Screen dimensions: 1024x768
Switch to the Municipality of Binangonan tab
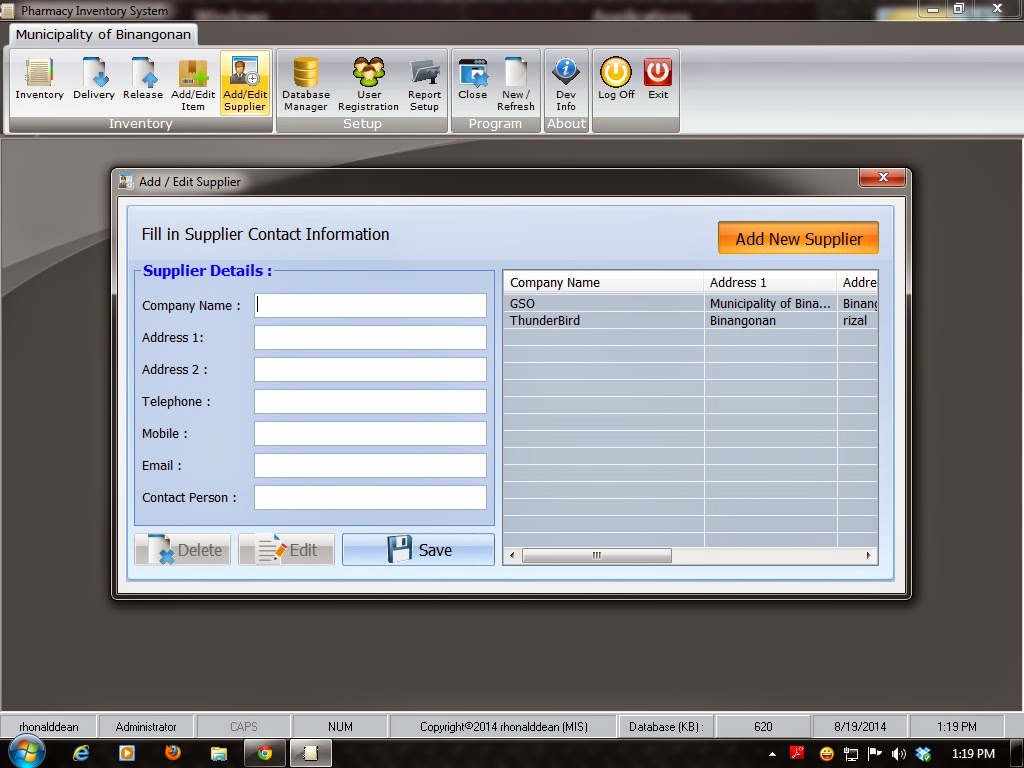click(x=102, y=33)
